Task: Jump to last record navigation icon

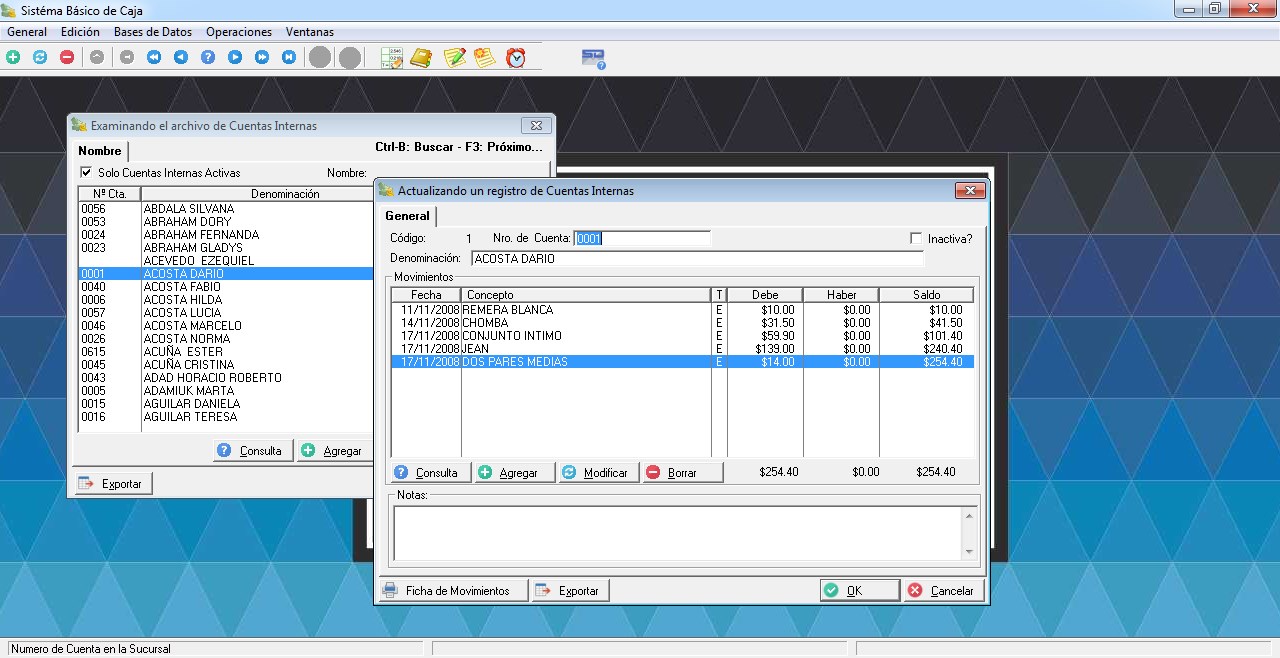Action: [289, 58]
